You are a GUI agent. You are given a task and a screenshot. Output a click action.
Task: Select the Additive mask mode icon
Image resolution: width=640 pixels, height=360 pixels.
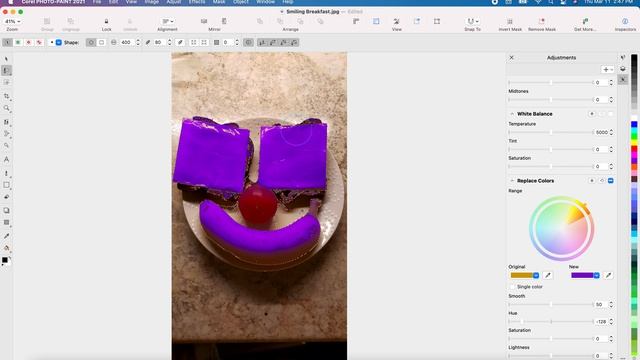pyautogui.click(x=18, y=42)
